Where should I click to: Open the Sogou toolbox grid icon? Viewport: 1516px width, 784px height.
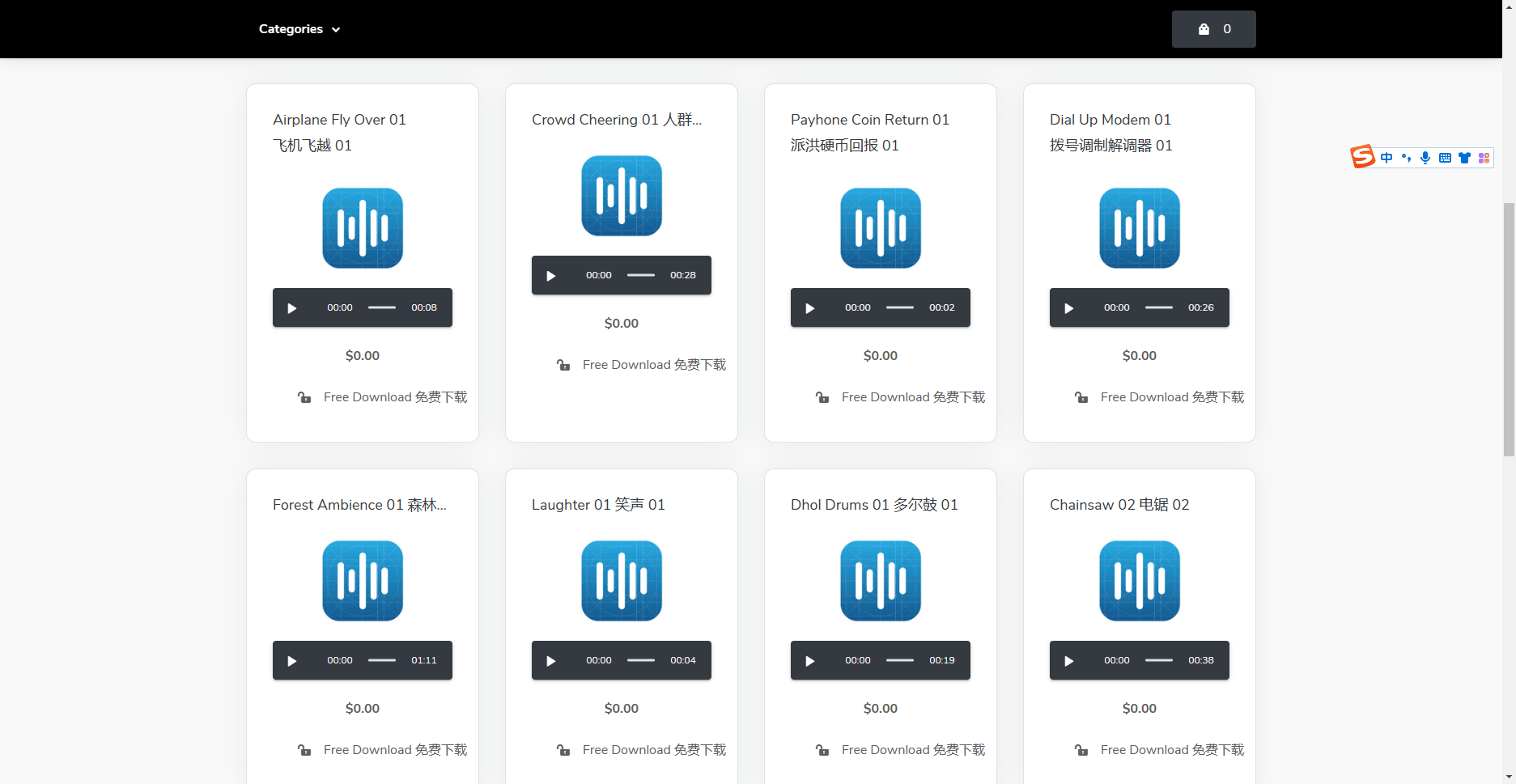(1484, 158)
